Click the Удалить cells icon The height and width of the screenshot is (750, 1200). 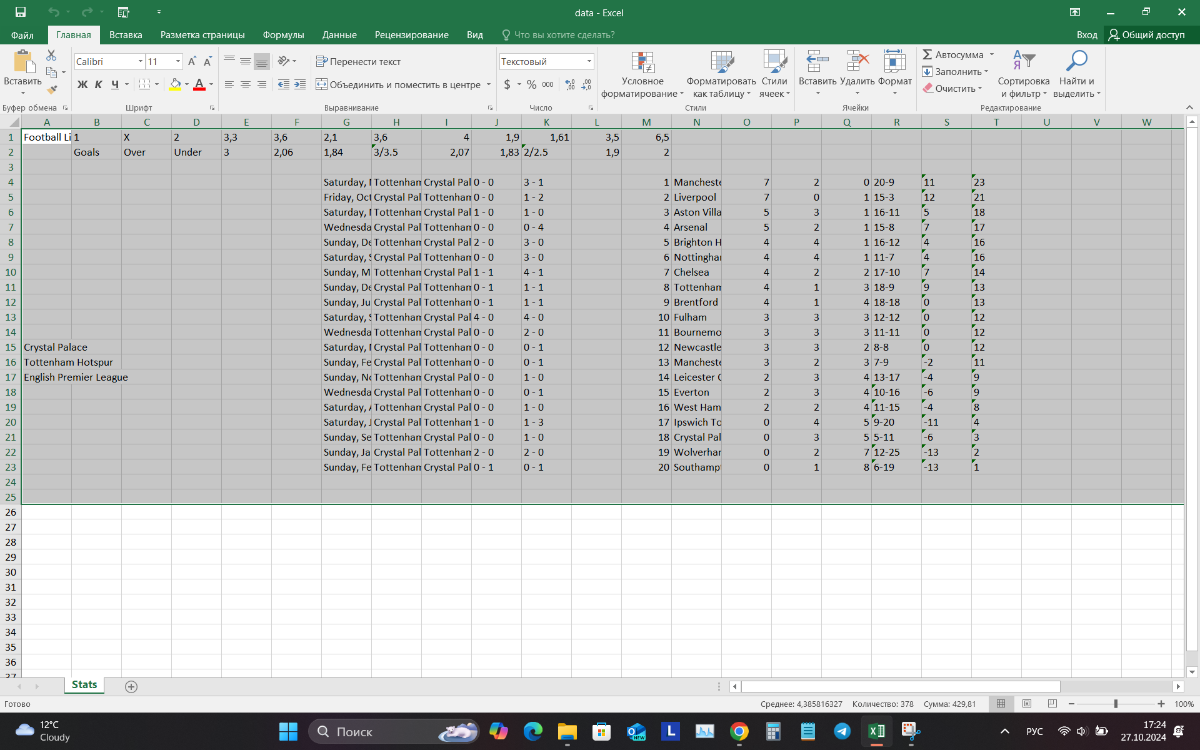857,62
